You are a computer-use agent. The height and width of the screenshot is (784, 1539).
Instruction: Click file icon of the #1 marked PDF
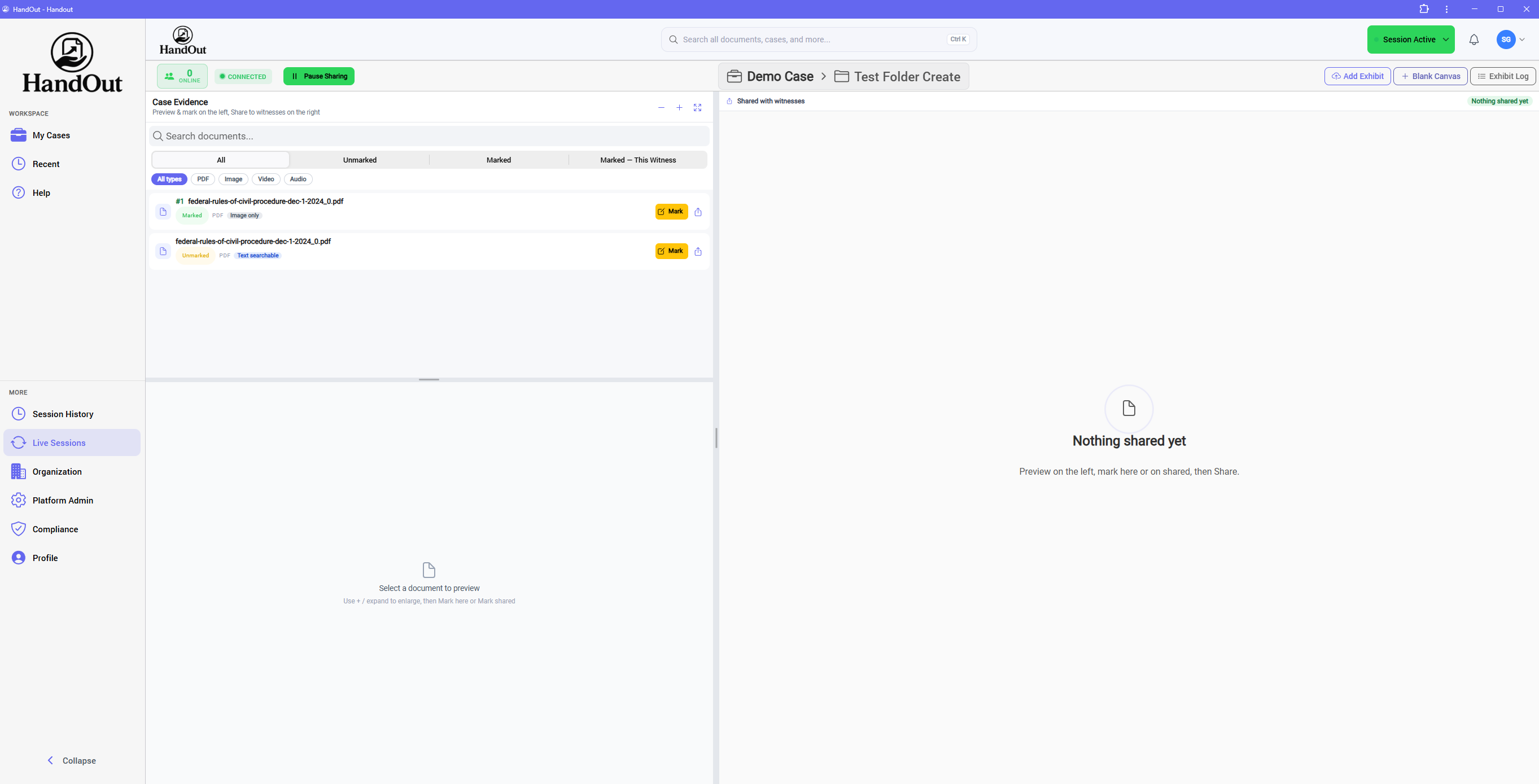[163, 211]
